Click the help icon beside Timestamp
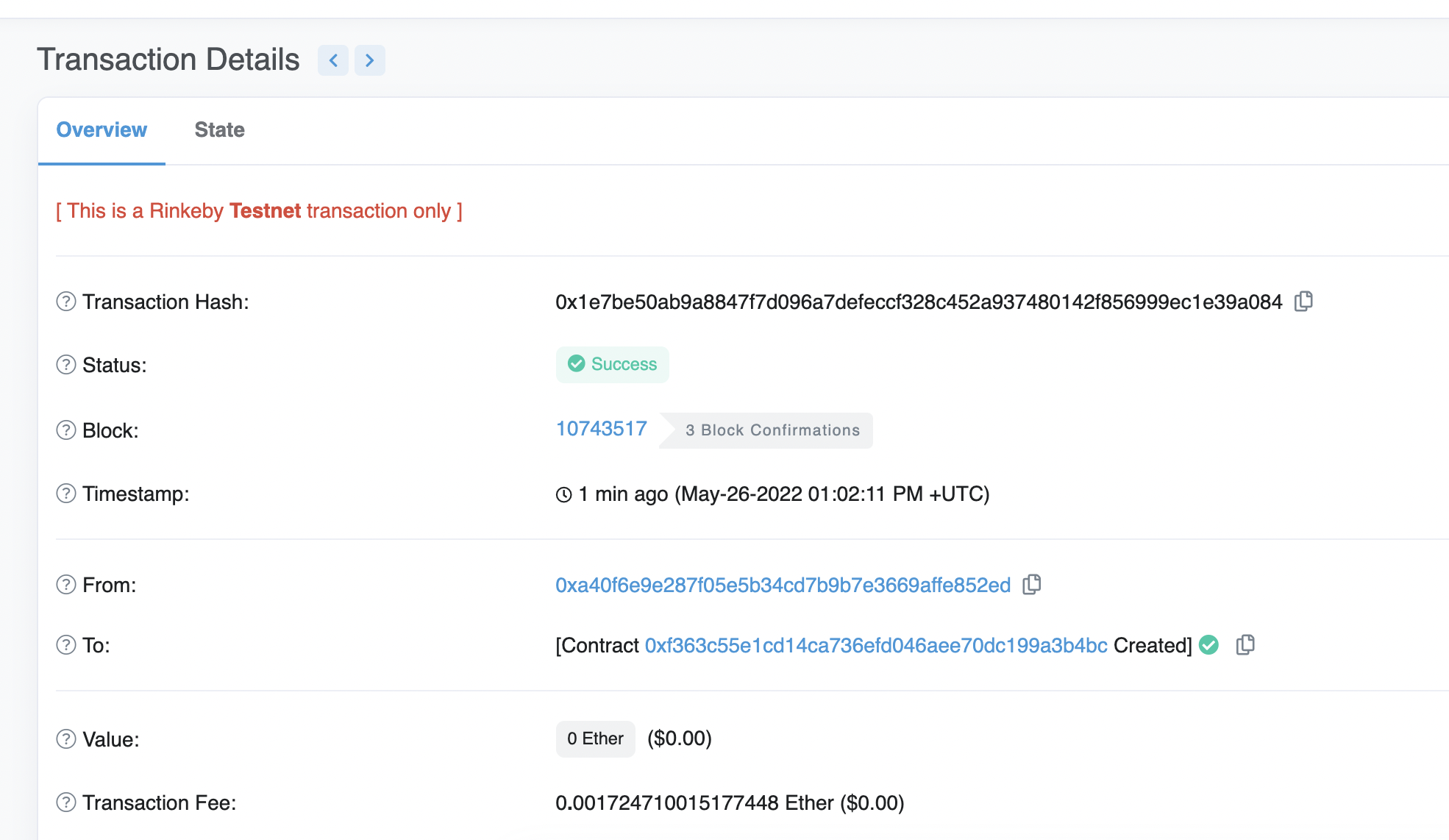The image size is (1449, 840). point(66,494)
